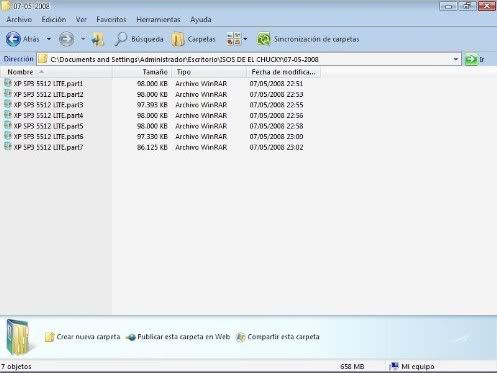Click the Crear nueva carpeta link
The width and height of the screenshot is (497, 373).
click(x=88, y=337)
